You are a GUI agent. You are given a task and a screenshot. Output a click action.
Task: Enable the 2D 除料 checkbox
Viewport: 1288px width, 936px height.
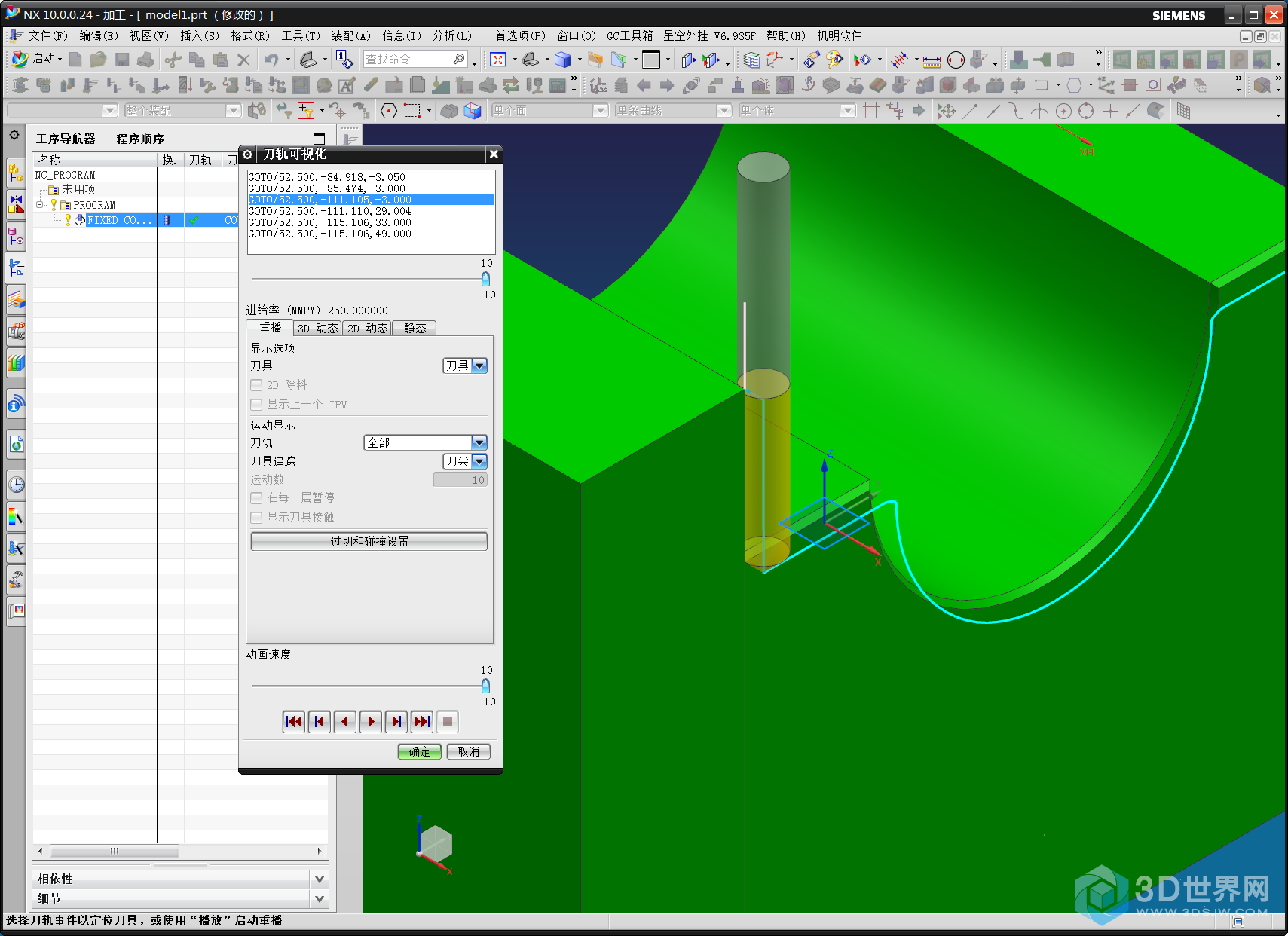(x=256, y=385)
